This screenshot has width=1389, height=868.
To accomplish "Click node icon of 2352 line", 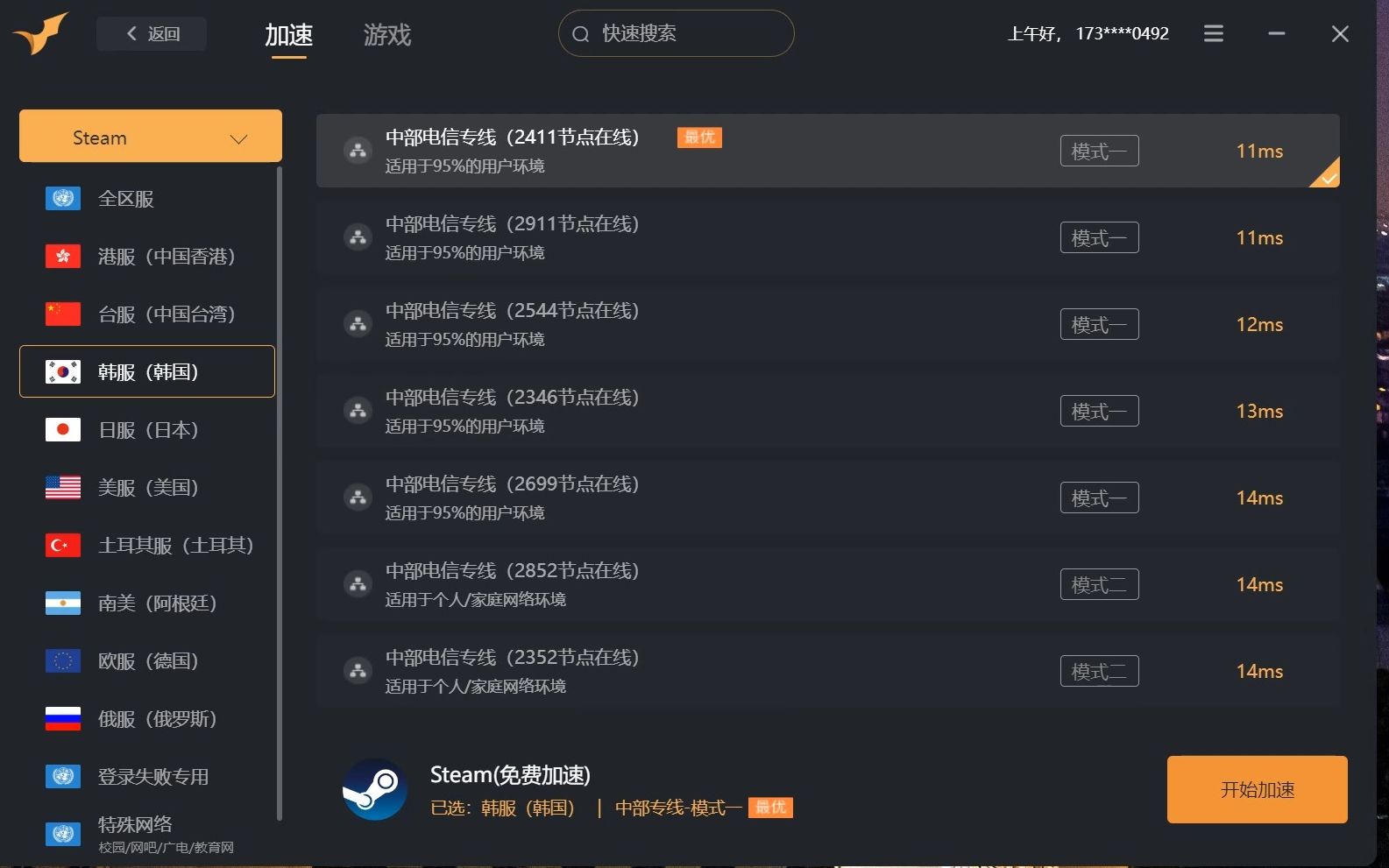I will pyautogui.click(x=358, y=671).
